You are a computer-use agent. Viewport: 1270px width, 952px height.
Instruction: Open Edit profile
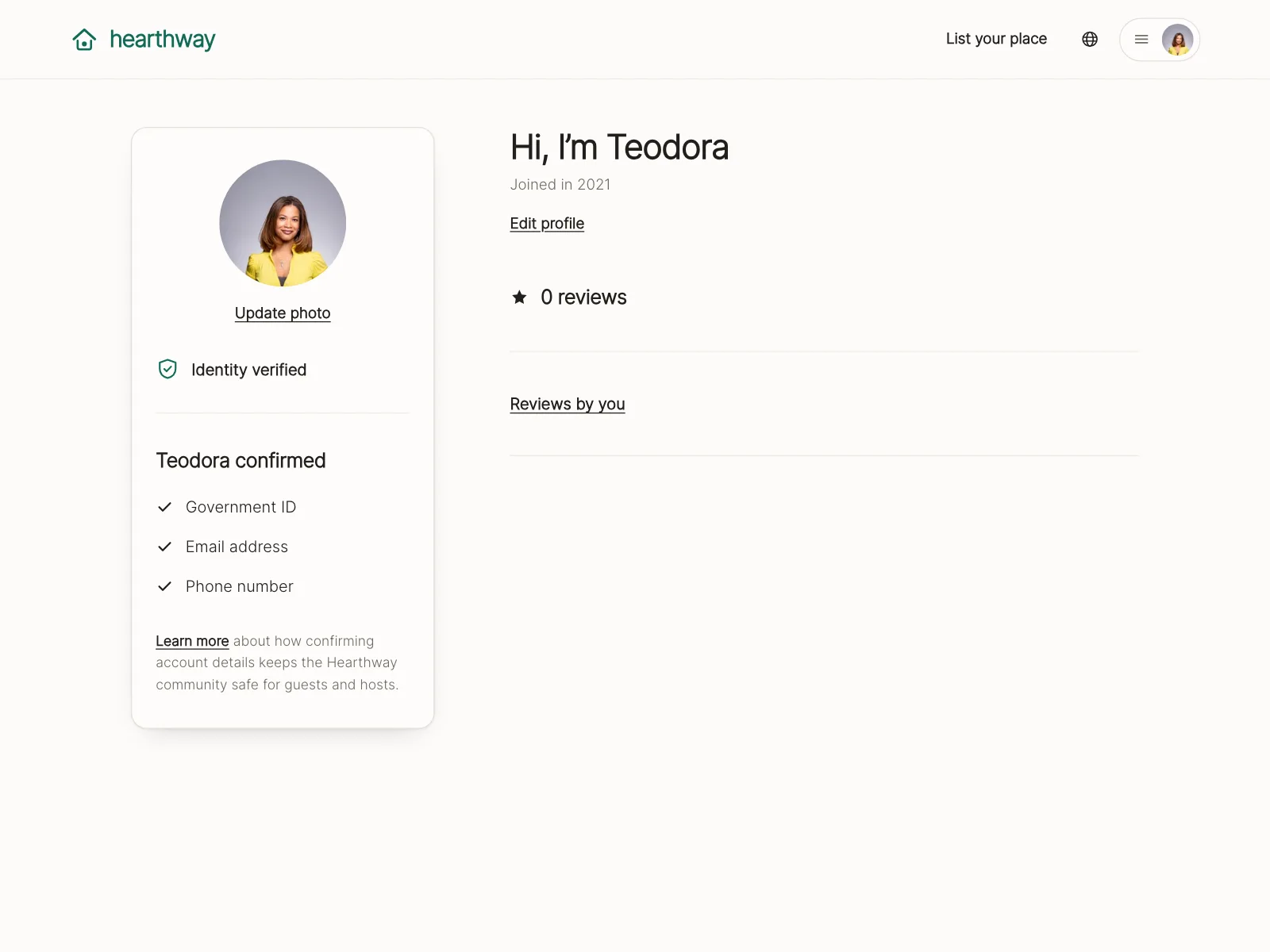(547, 224)
